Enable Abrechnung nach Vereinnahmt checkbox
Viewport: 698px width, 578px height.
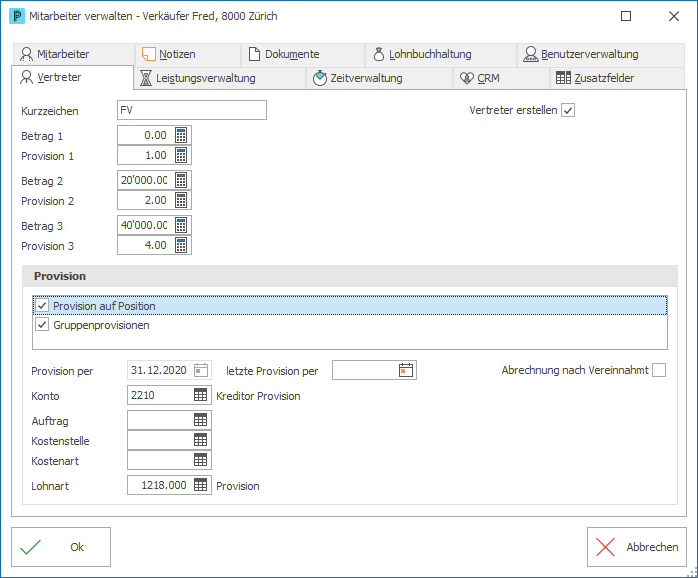point(659,370)
